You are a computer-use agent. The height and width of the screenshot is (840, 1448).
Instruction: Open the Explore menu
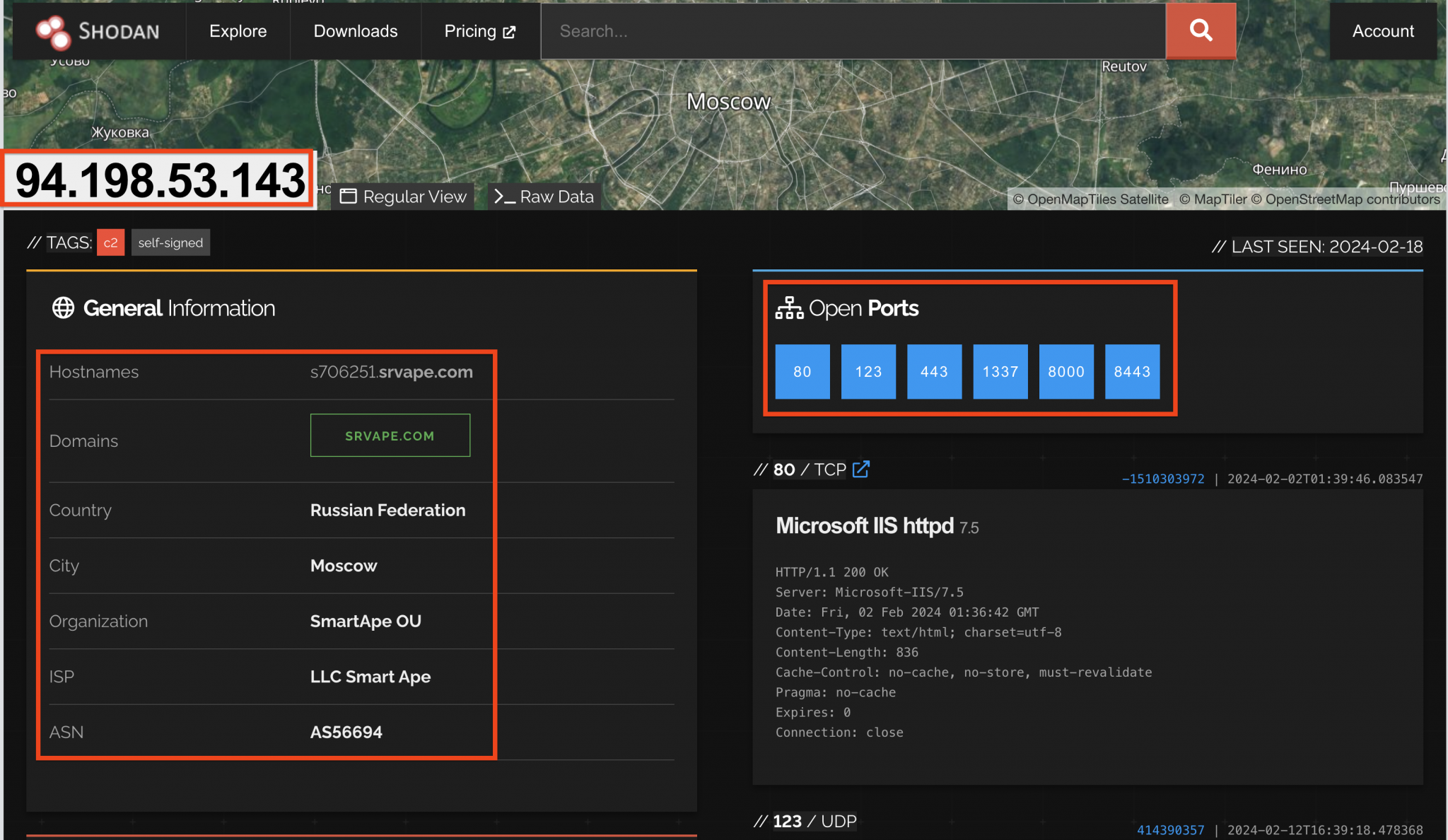coord(238,30)
